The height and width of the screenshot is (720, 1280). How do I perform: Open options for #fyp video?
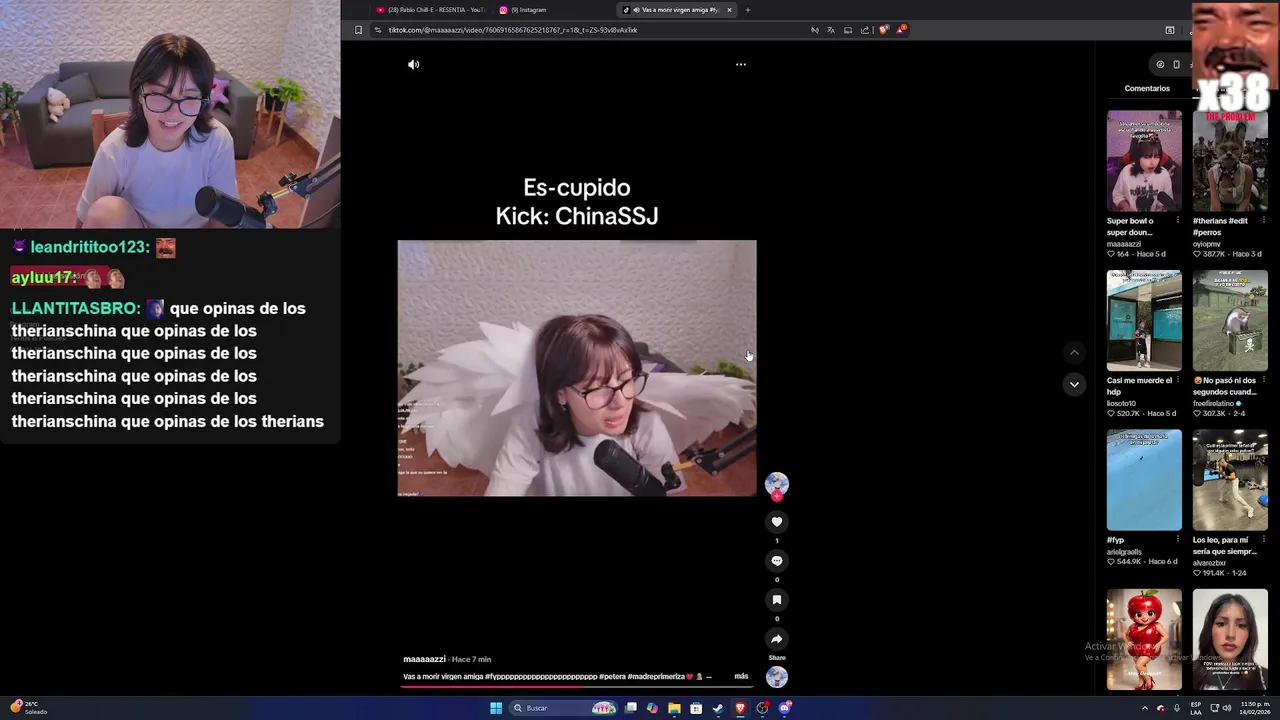[1177, 540]
